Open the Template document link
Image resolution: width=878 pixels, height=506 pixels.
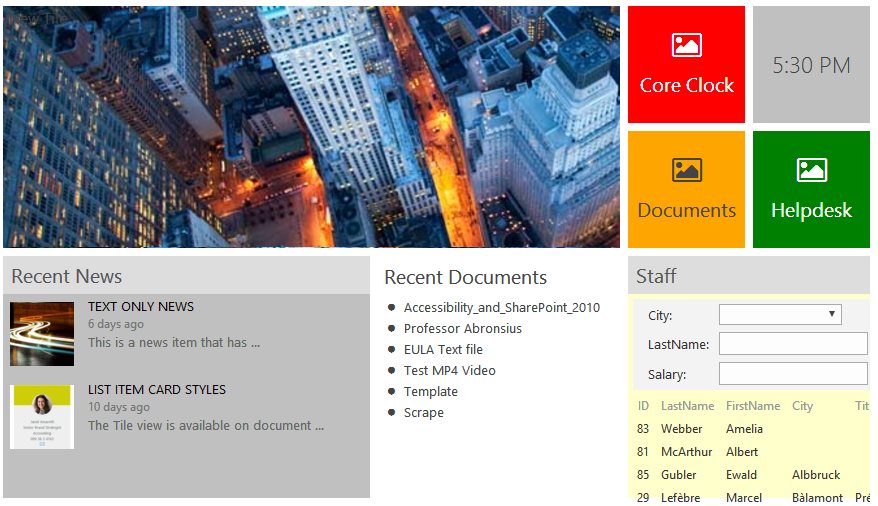tap(431, 392)
